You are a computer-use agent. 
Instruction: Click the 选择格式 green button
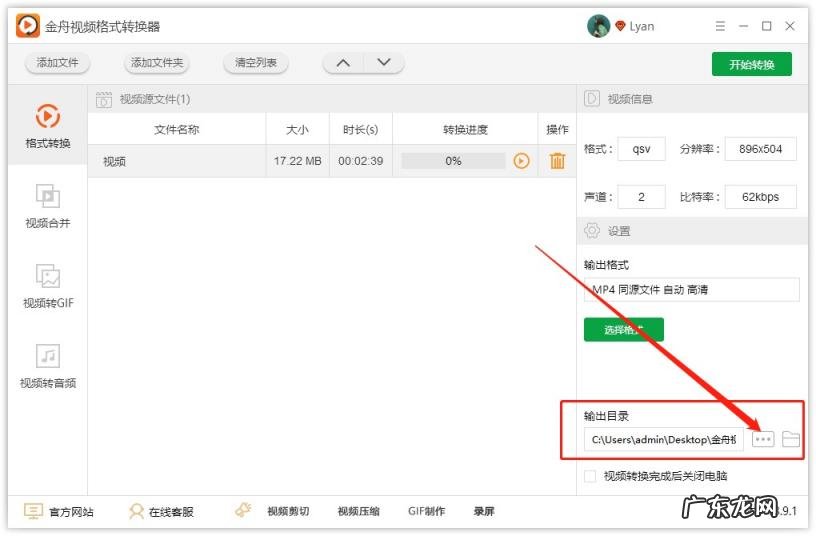point(623,329)
